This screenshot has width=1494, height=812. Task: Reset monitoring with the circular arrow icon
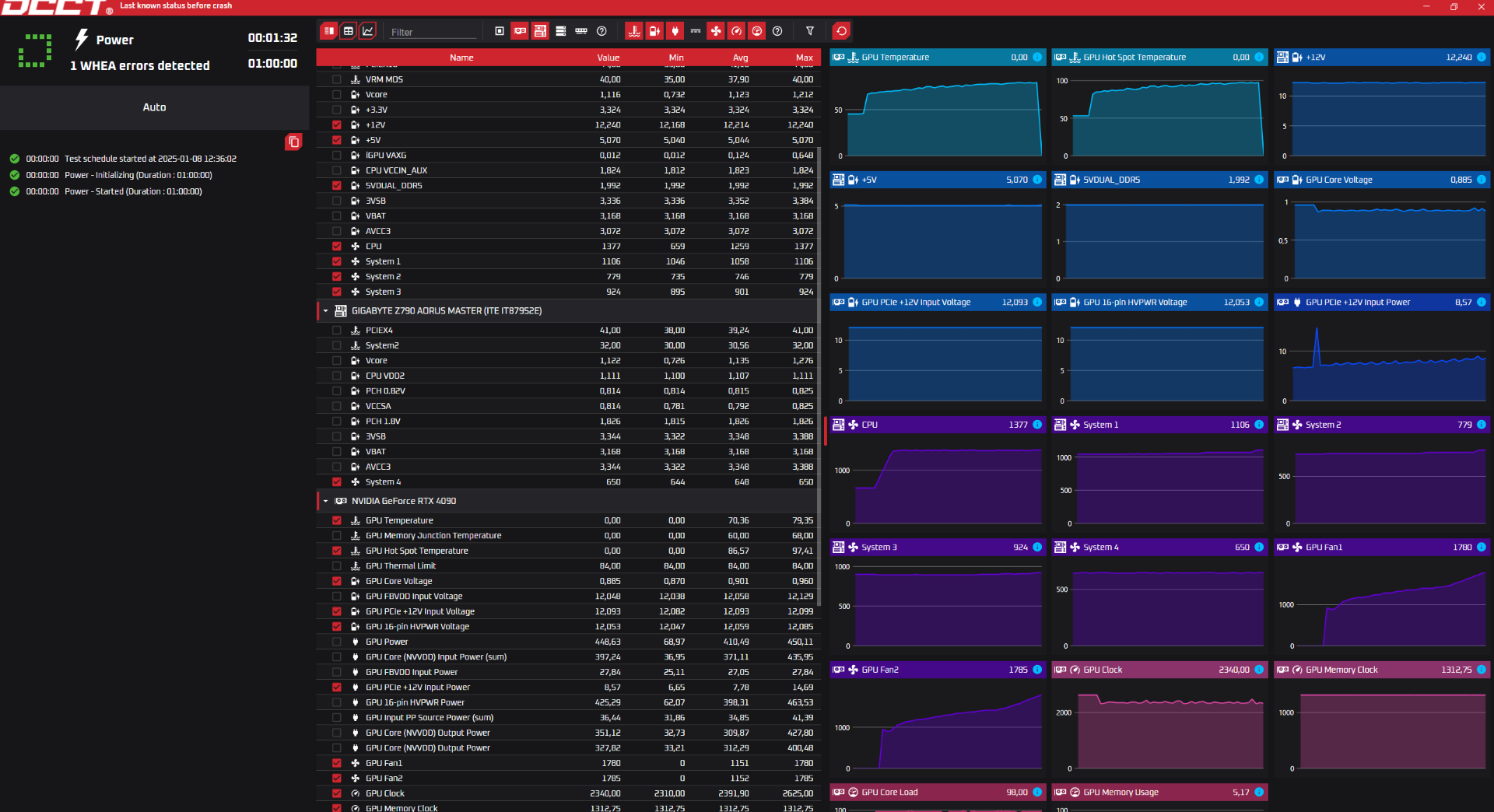coord(841,31)
